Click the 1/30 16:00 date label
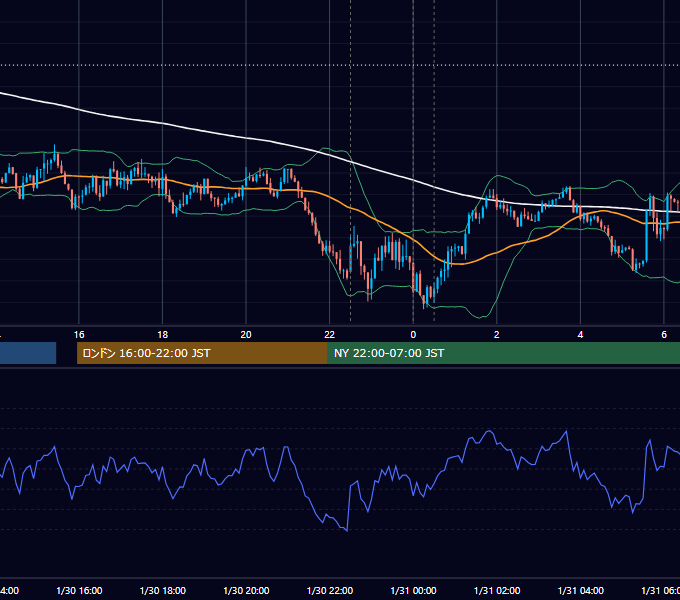The image size is (680, 600). 79,591
